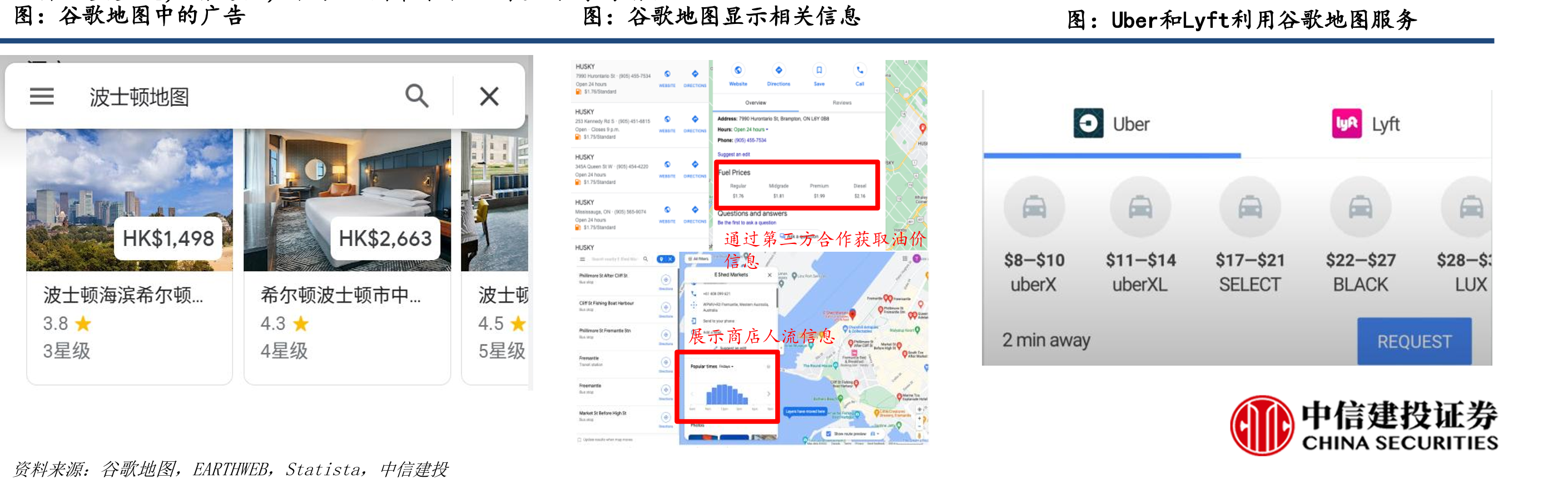This screenshot has height=479, width=1568.
Task: Open website for the Mississauga Husky
Action: coord(667,213)
